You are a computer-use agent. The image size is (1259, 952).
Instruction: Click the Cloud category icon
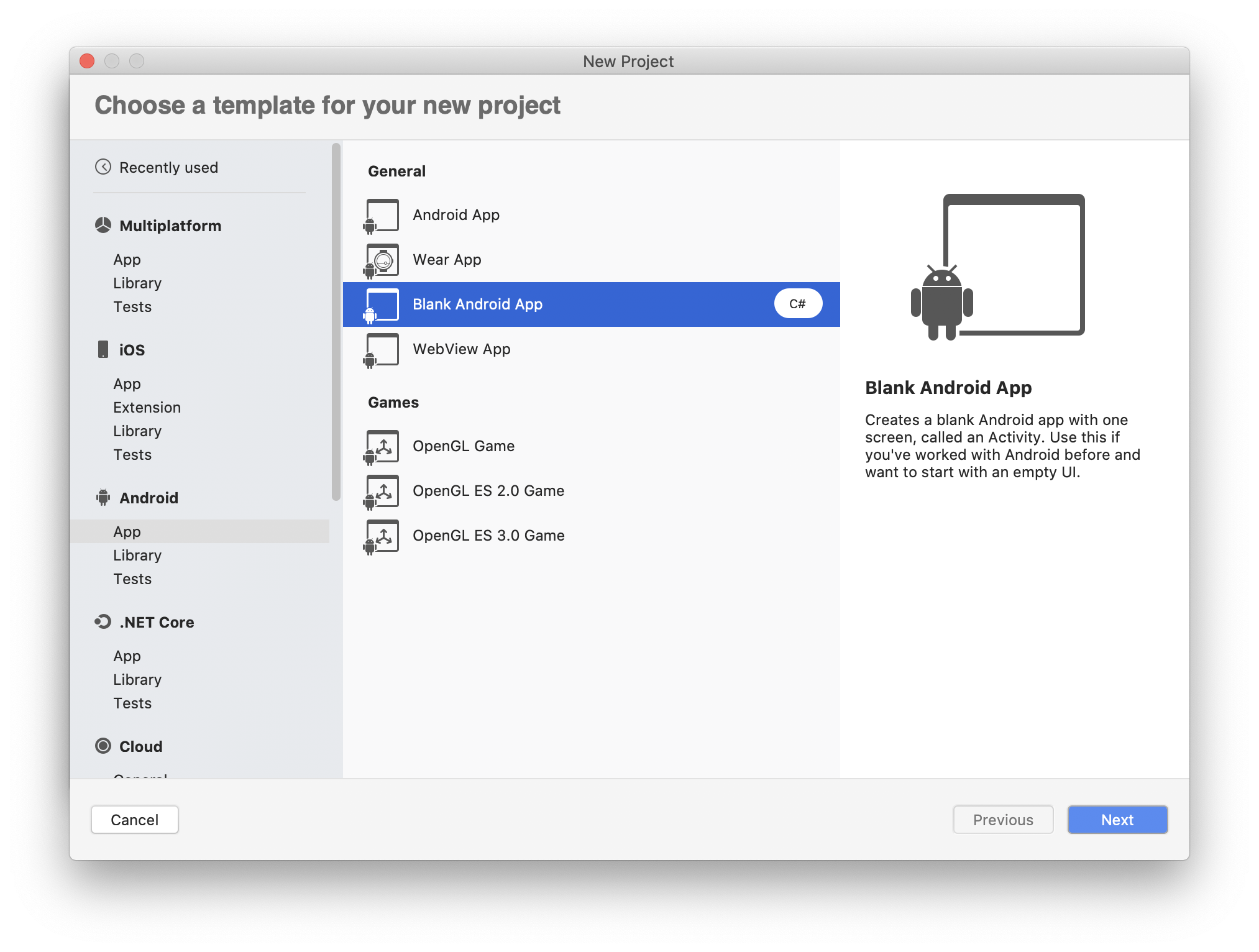(x=103, y=746)
